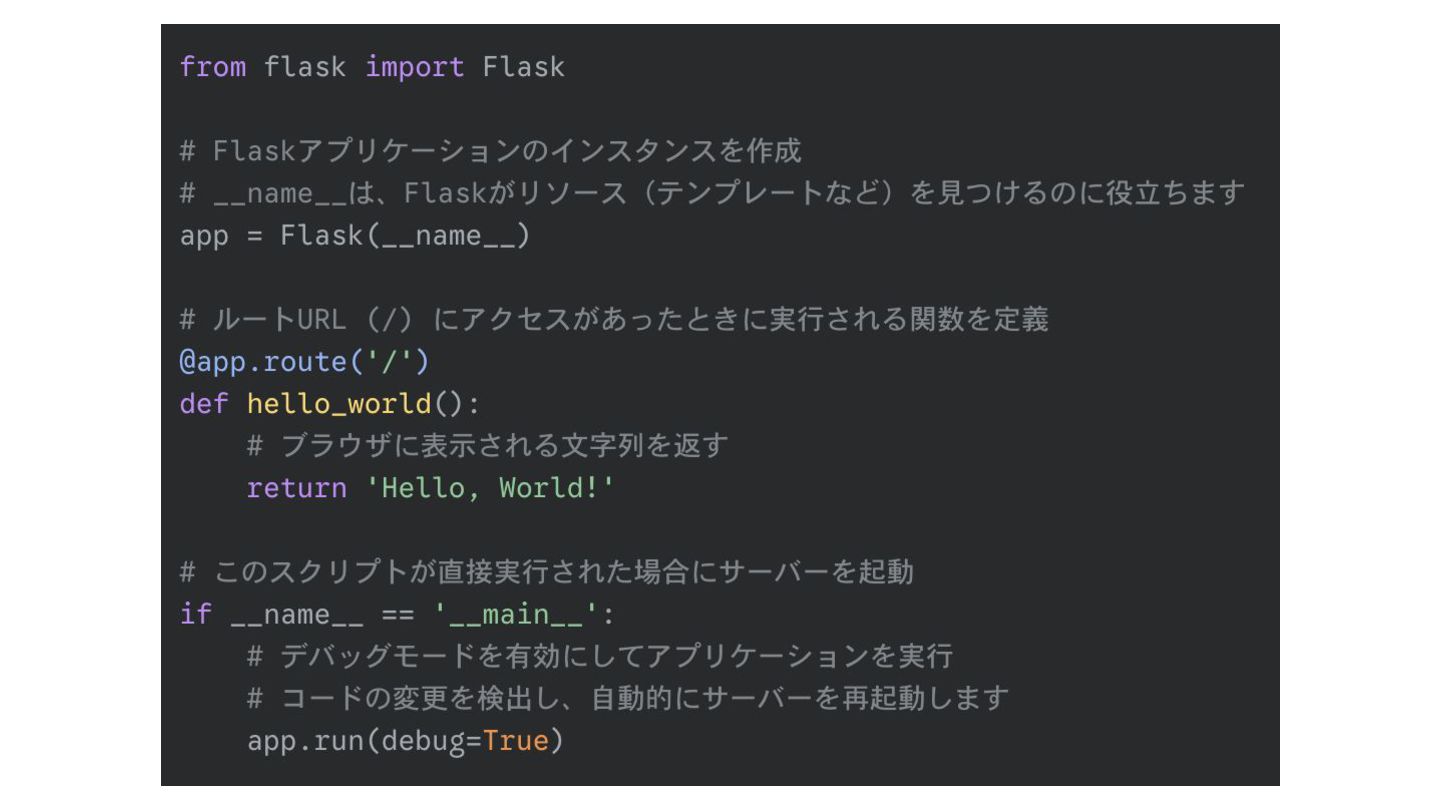The height and width of the screenshot is (810, 1440).
Task: Click 'True' in app.run debug argument
Action: tap(515, 741)
